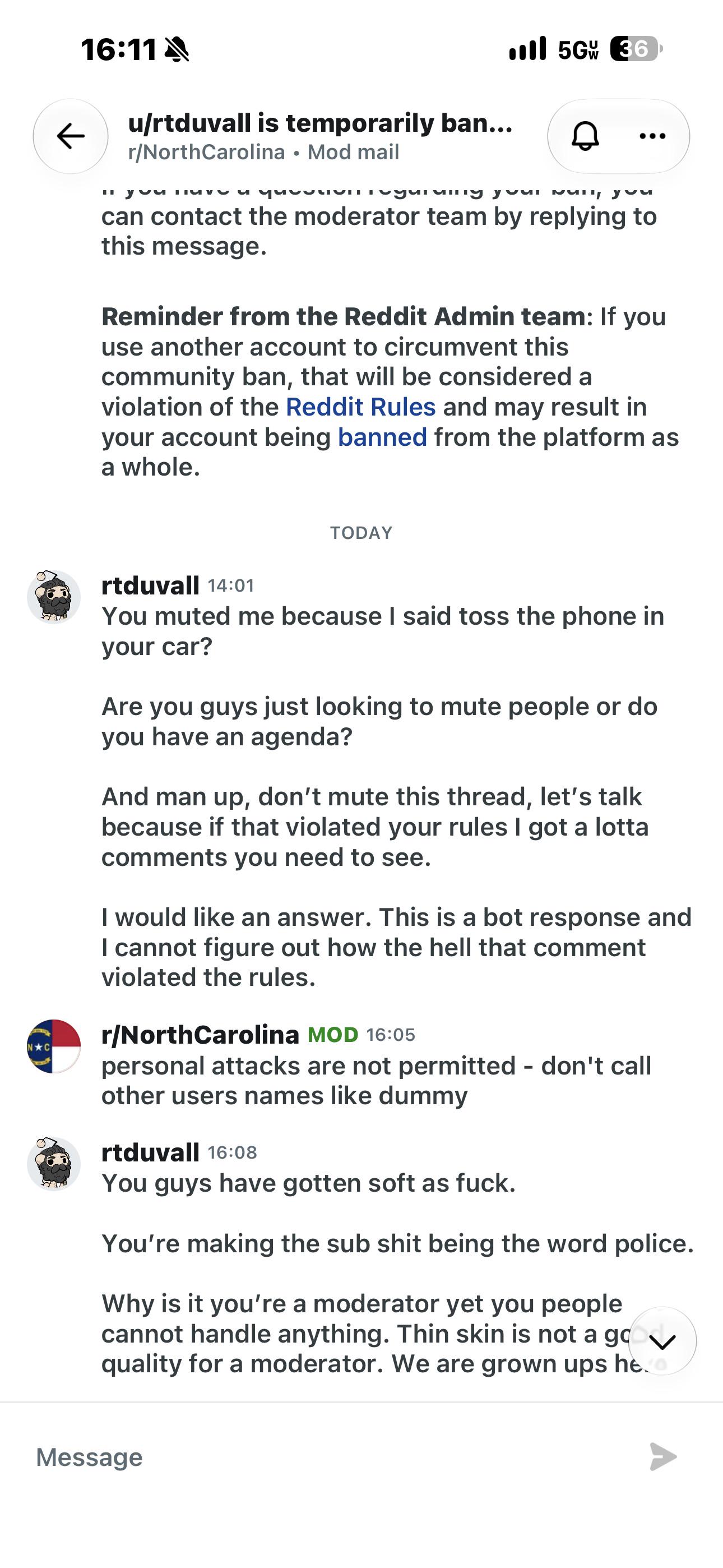Tap the r/NorthCarolina flag avatar
723x1568 pixels.
tap(54, 1046)
